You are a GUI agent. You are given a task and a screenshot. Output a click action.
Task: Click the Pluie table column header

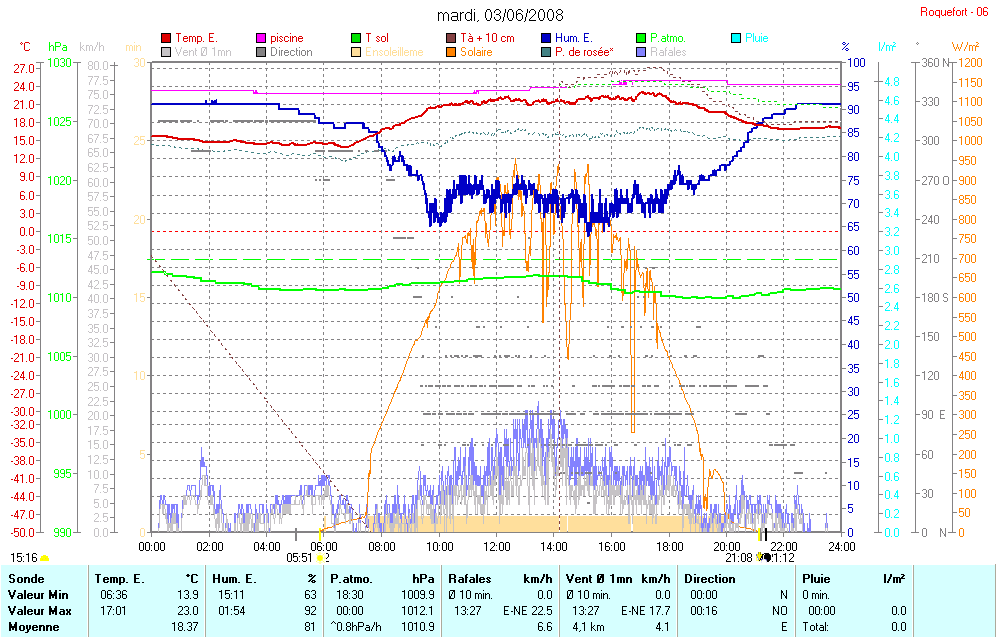tap(816, 579)
